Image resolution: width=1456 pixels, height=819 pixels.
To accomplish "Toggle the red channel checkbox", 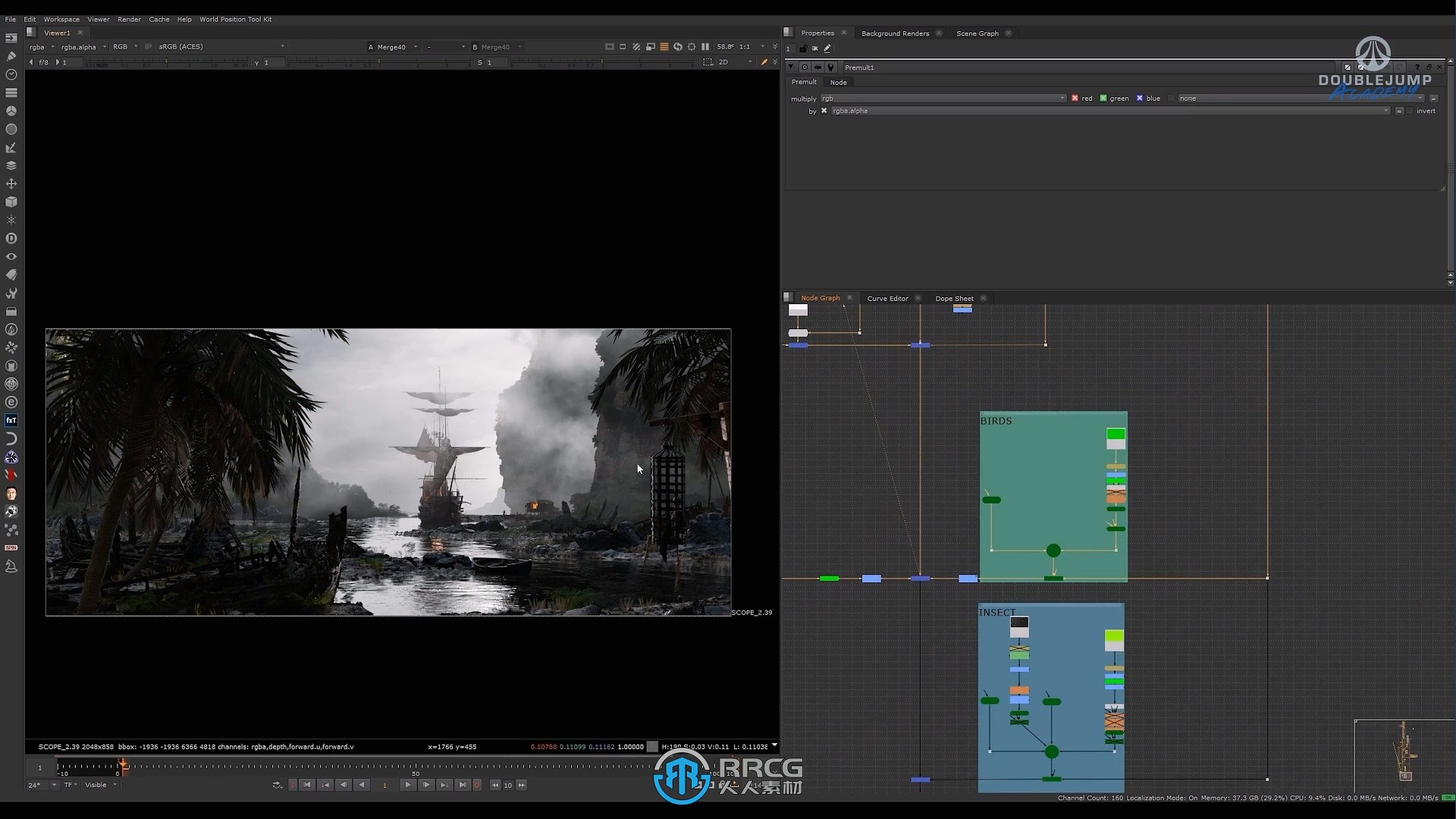I will click(1075, 99).
